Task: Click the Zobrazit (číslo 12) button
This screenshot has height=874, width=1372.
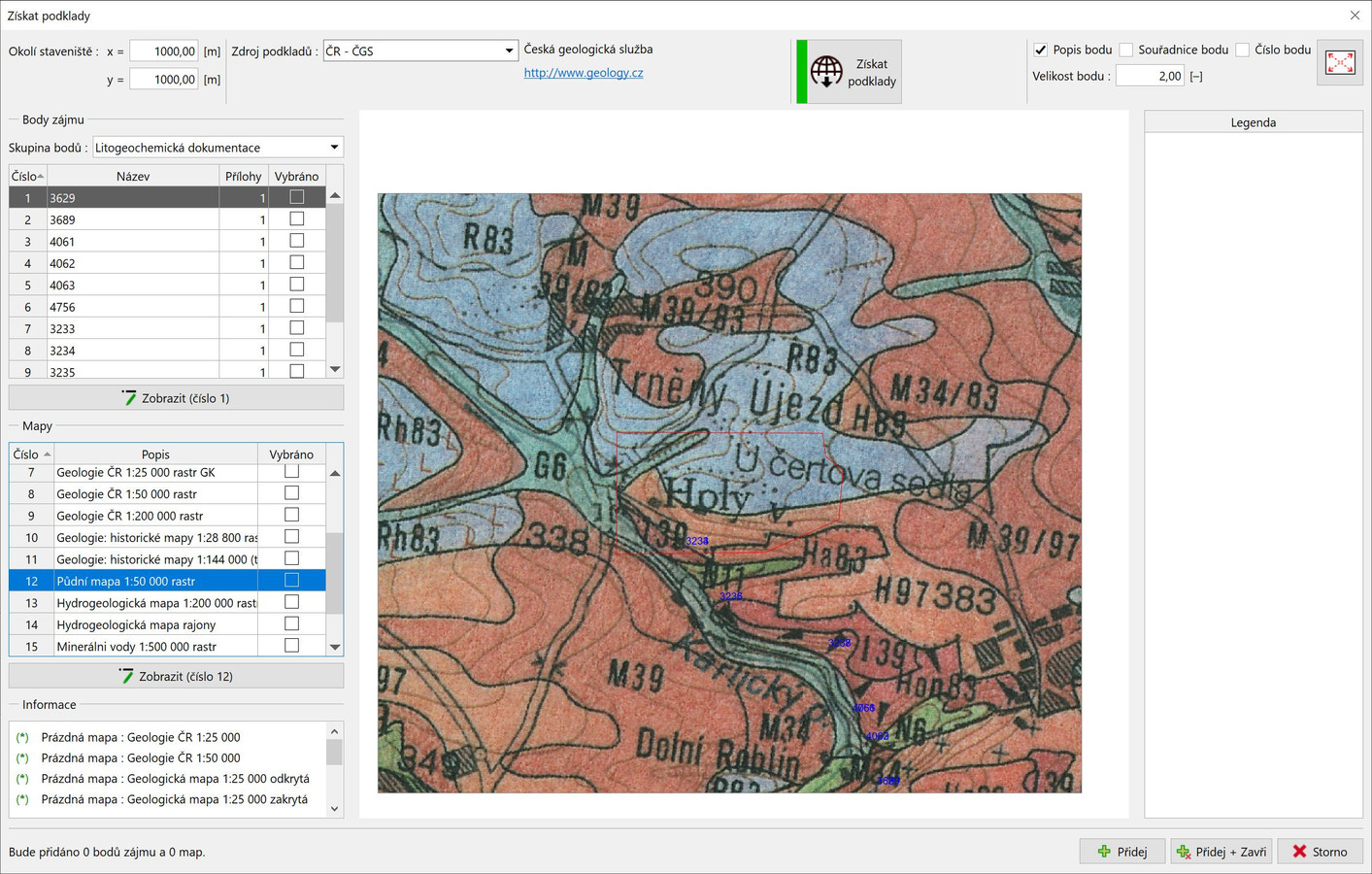Action: (x=176, y=676)
